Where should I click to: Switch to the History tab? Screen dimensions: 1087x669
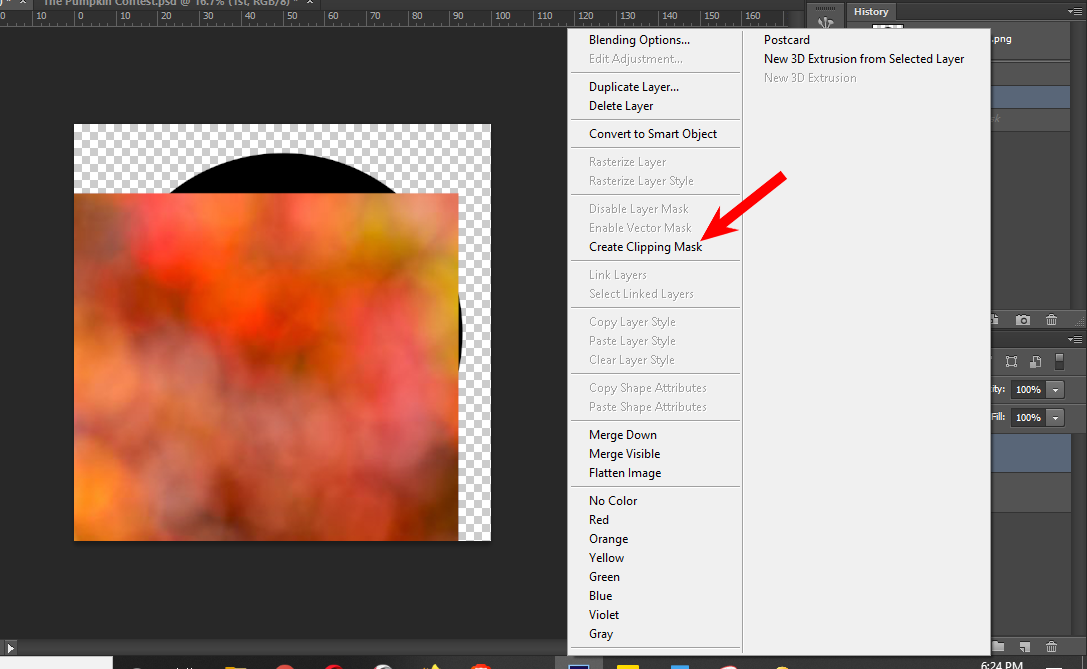pyautogui.click(x=871, y=12)
